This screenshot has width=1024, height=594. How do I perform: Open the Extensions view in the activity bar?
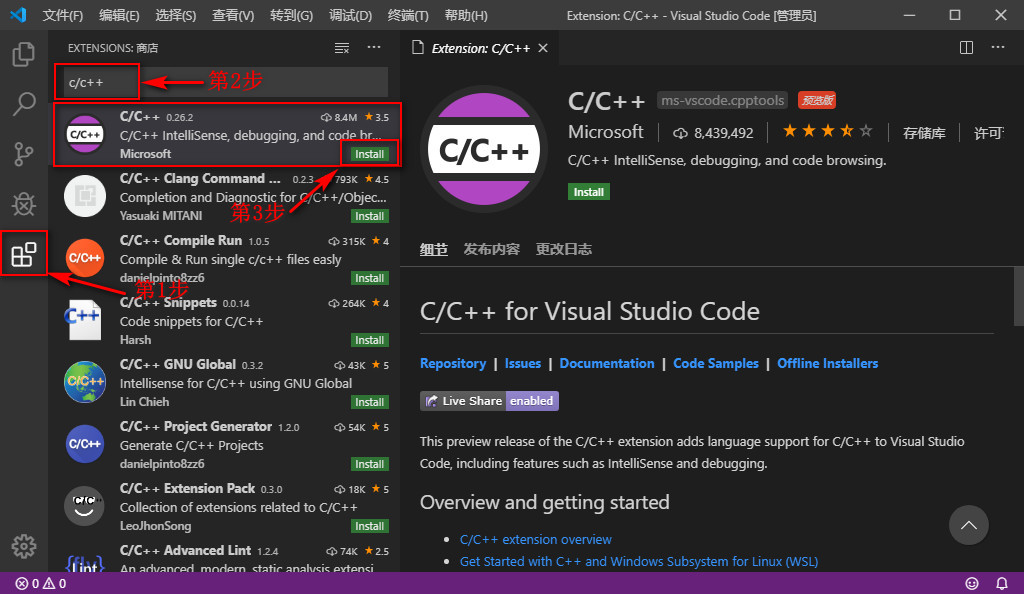[x=22, y=253]
